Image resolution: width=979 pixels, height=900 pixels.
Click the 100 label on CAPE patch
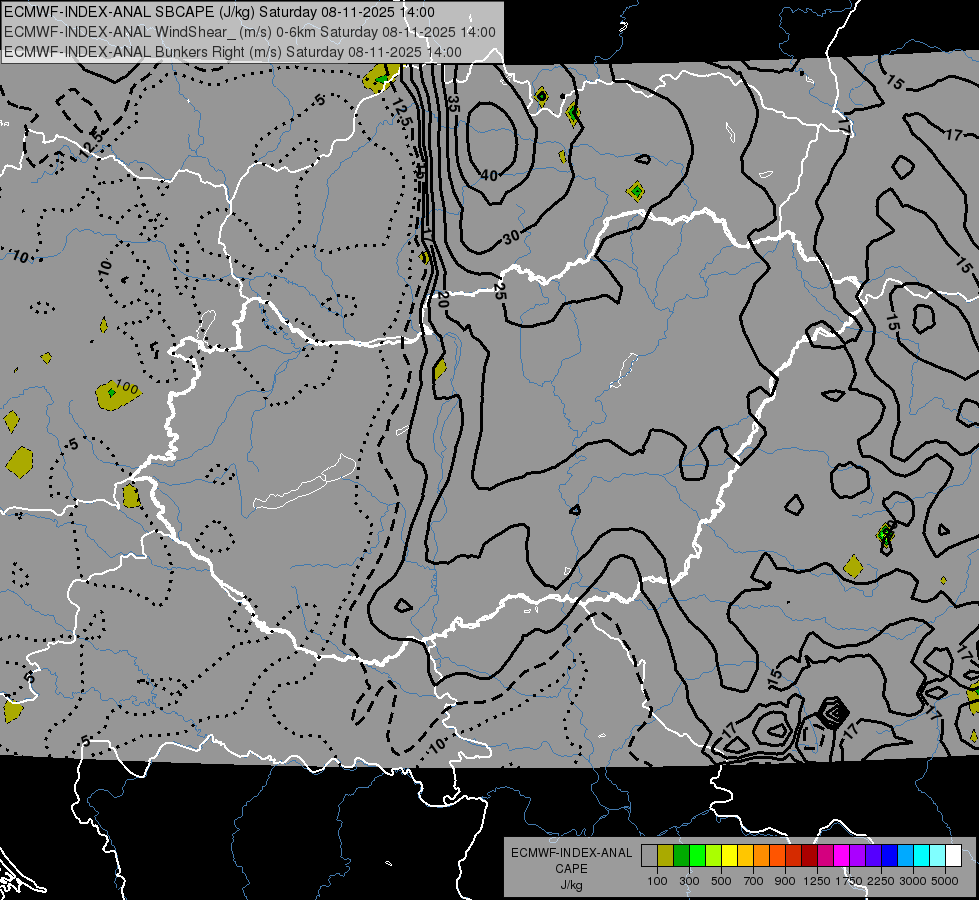(127, 388)
